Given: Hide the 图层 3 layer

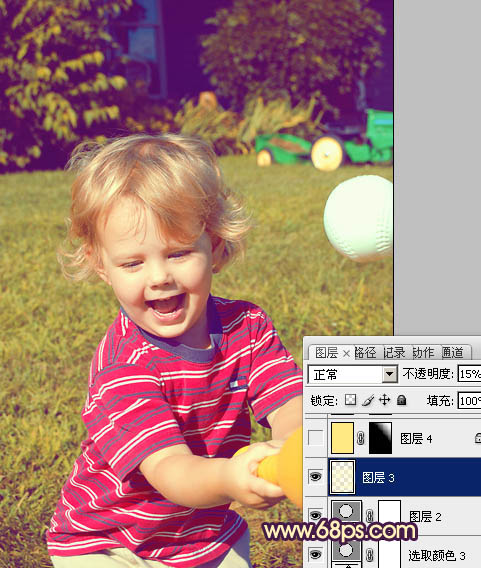Looking at the screenshot, I should (x=315, y=477).
